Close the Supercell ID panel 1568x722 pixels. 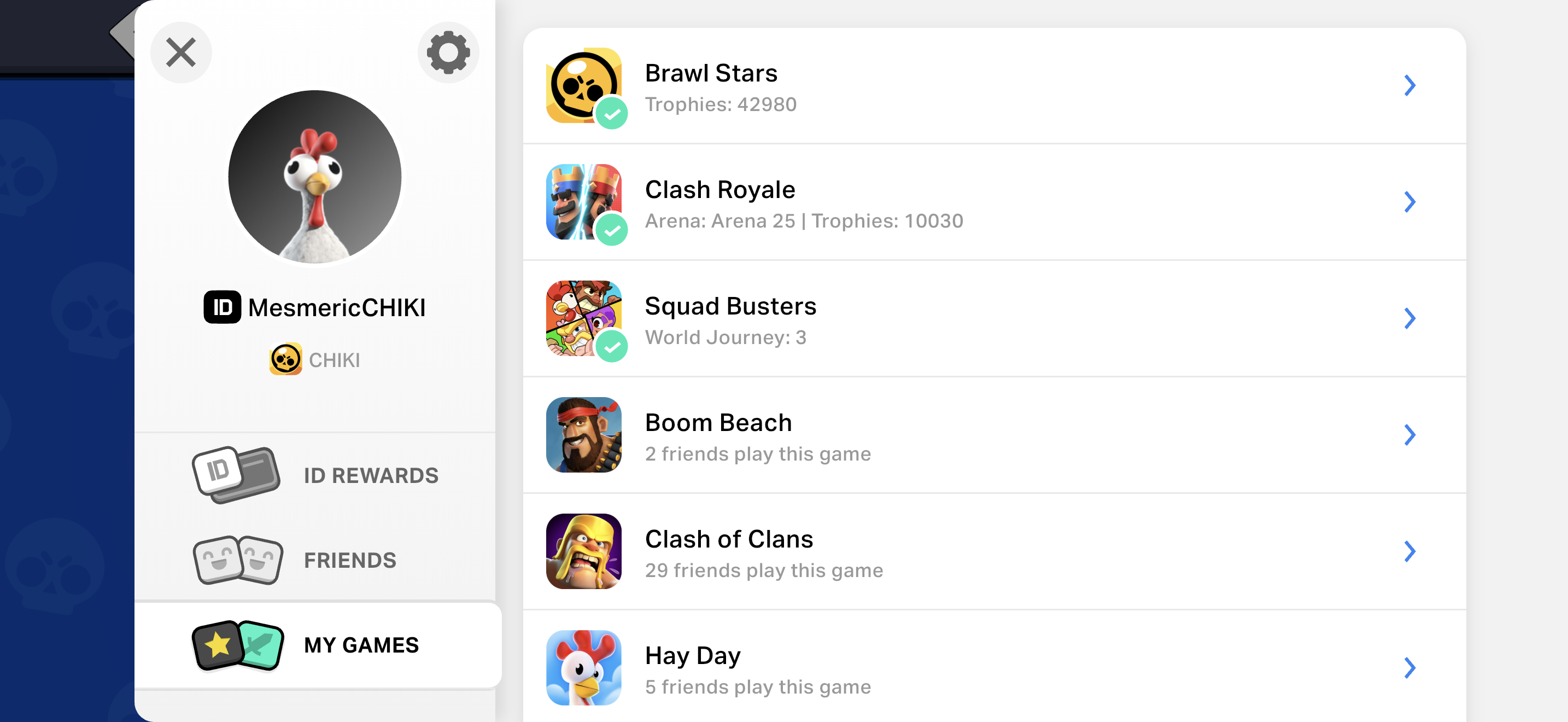click(182, 53)
